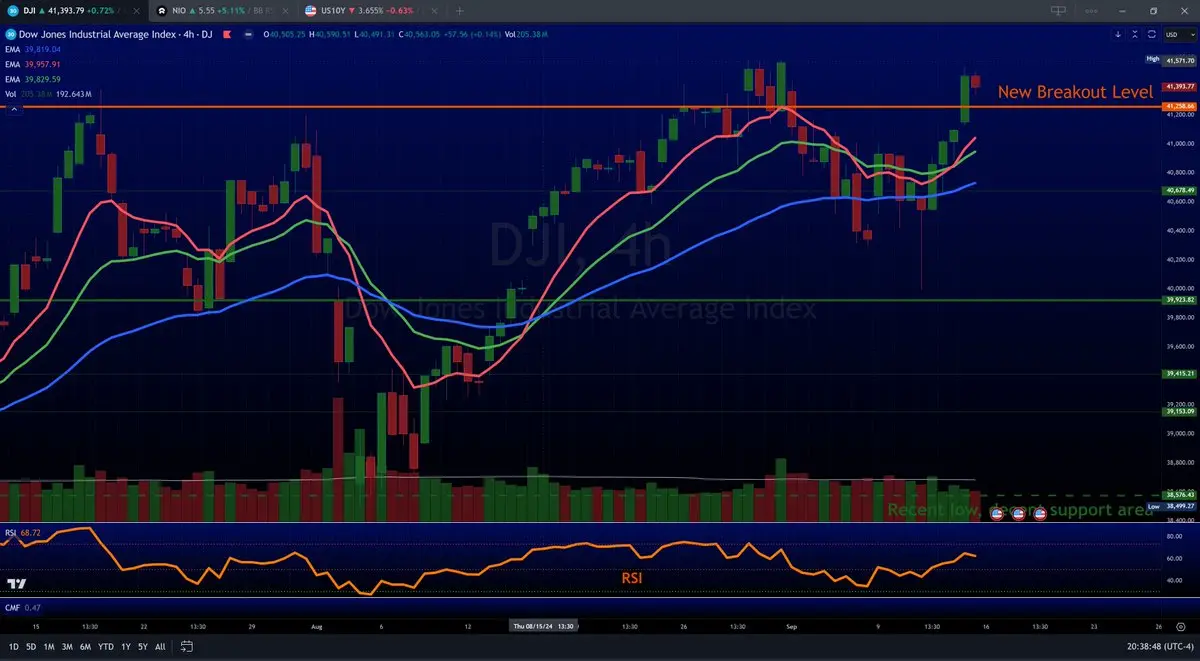Click the first US flag event marker
Image resolution: width=1200 pixels, height=661 pixels.
click(996, 513)
